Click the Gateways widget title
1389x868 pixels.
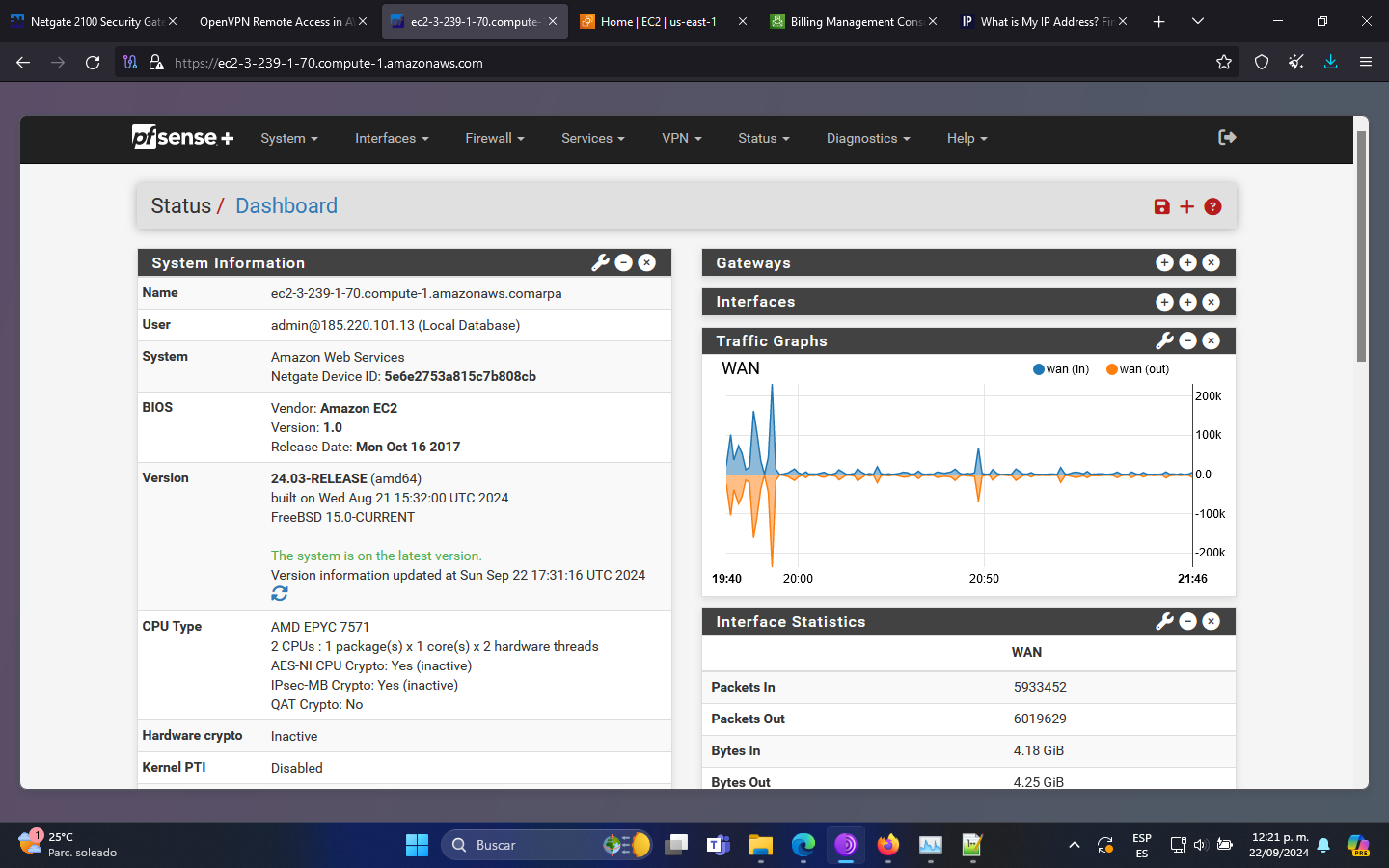click(753, 263)
